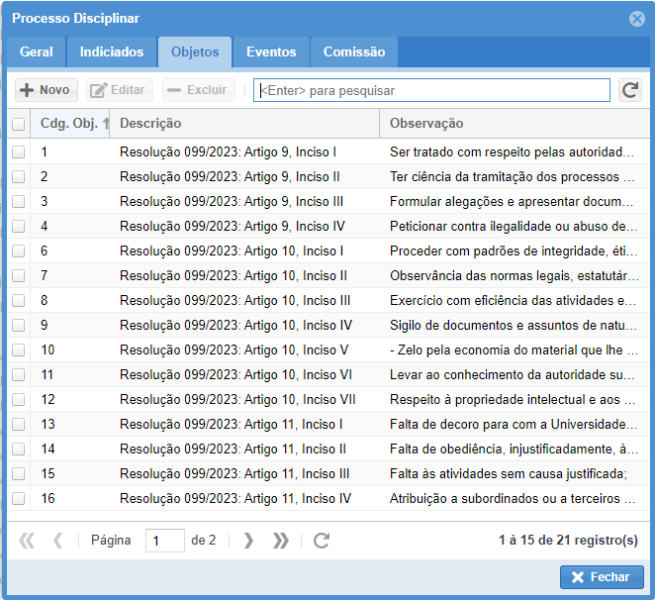Image resolution: width=655 pixels, height=600 pixels.
Task: Go to the first page arrow
Action: pos(27,540)
